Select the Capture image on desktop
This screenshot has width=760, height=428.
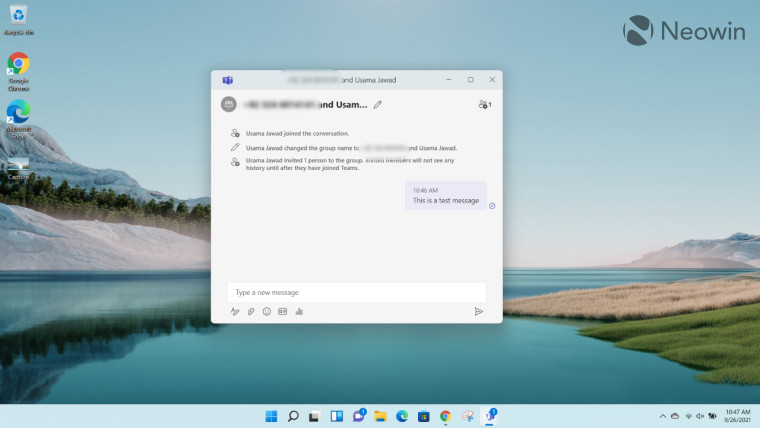point(18,169)
